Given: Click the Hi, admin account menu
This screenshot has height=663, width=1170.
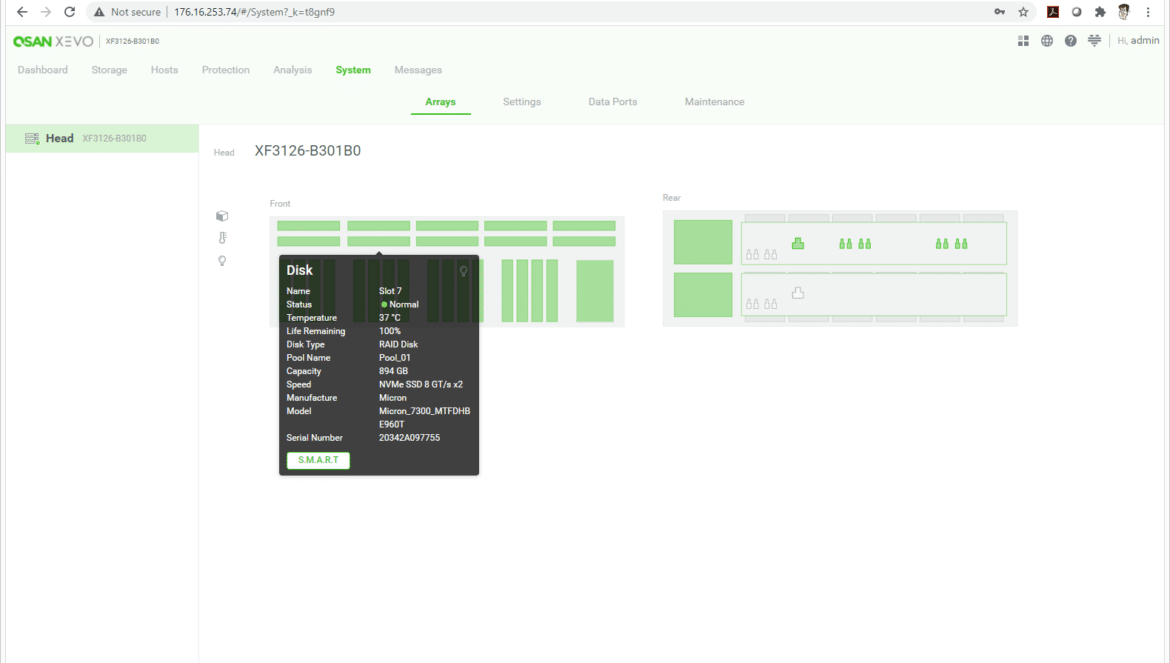Looking at the screenshot, I should pyautogui.click(x=1138, y=41).
